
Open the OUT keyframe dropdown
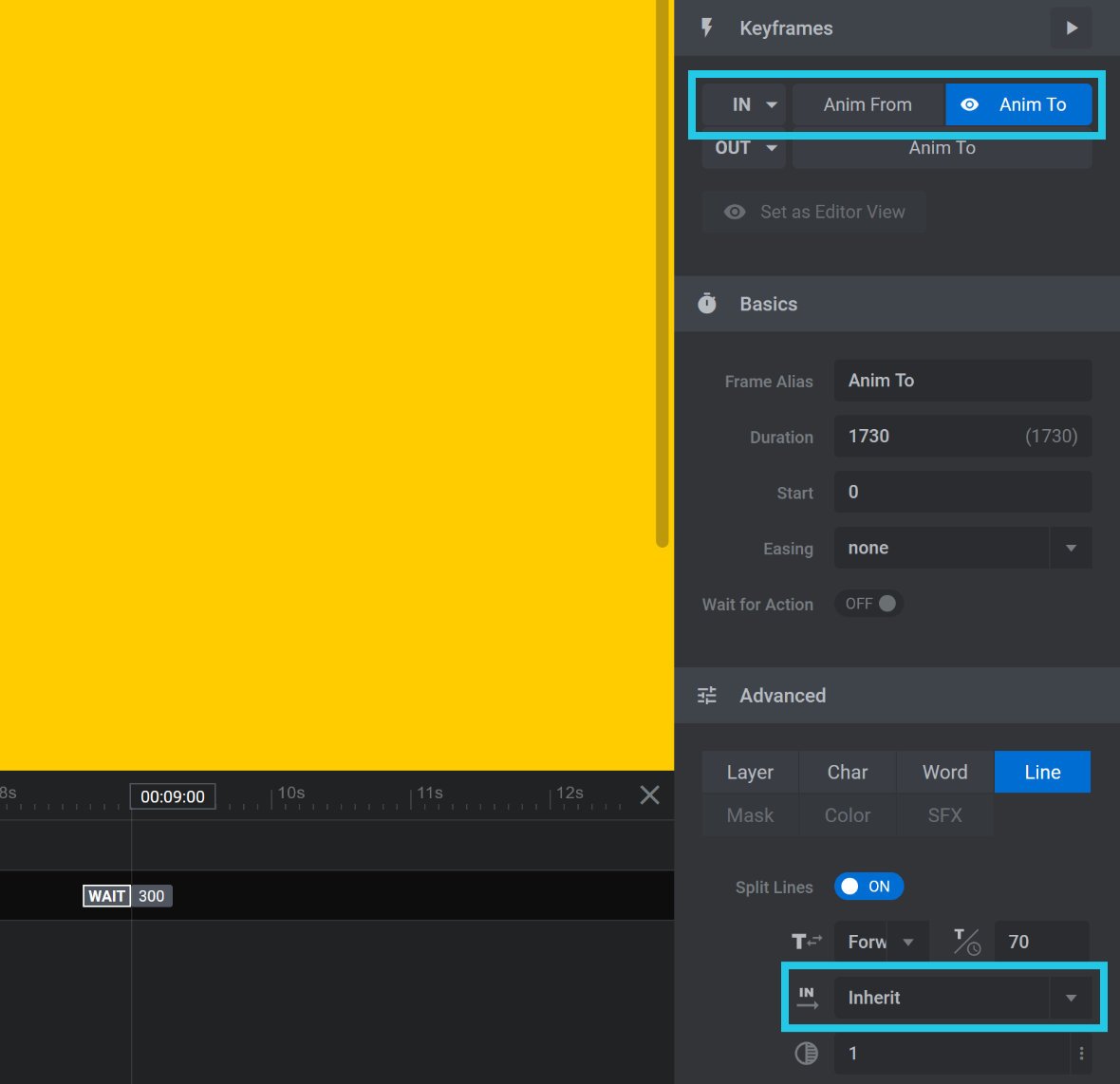[743, 148]
